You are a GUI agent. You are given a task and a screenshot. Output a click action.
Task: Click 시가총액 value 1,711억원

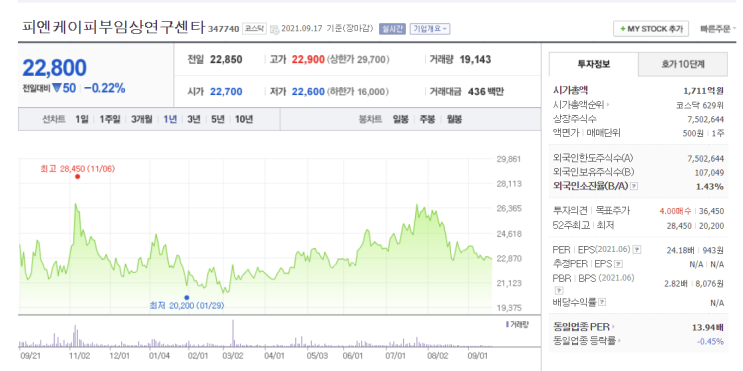click(704, 91)
